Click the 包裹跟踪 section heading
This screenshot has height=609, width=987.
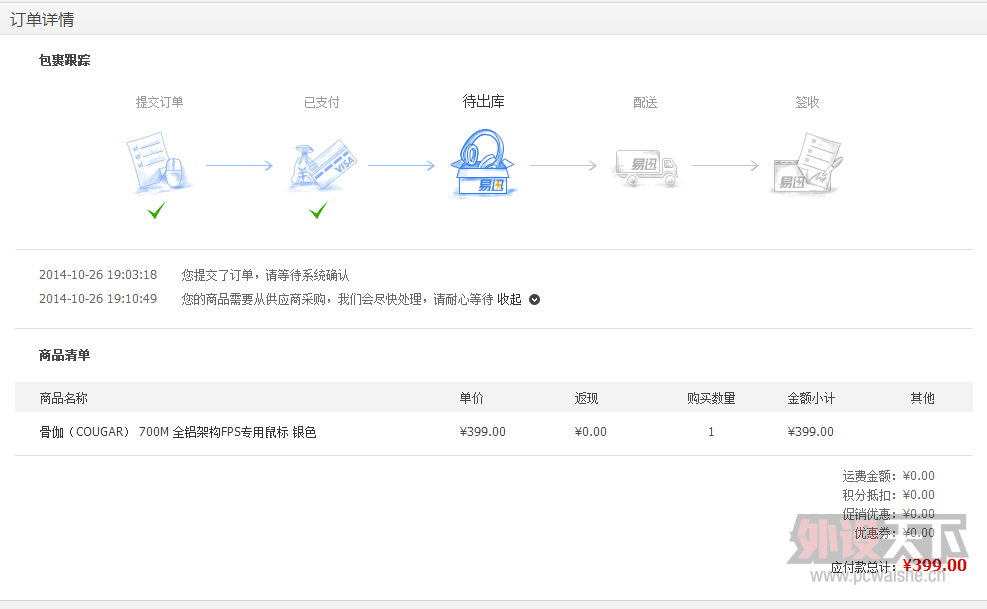pyautogui.click(x=64, y=60)
